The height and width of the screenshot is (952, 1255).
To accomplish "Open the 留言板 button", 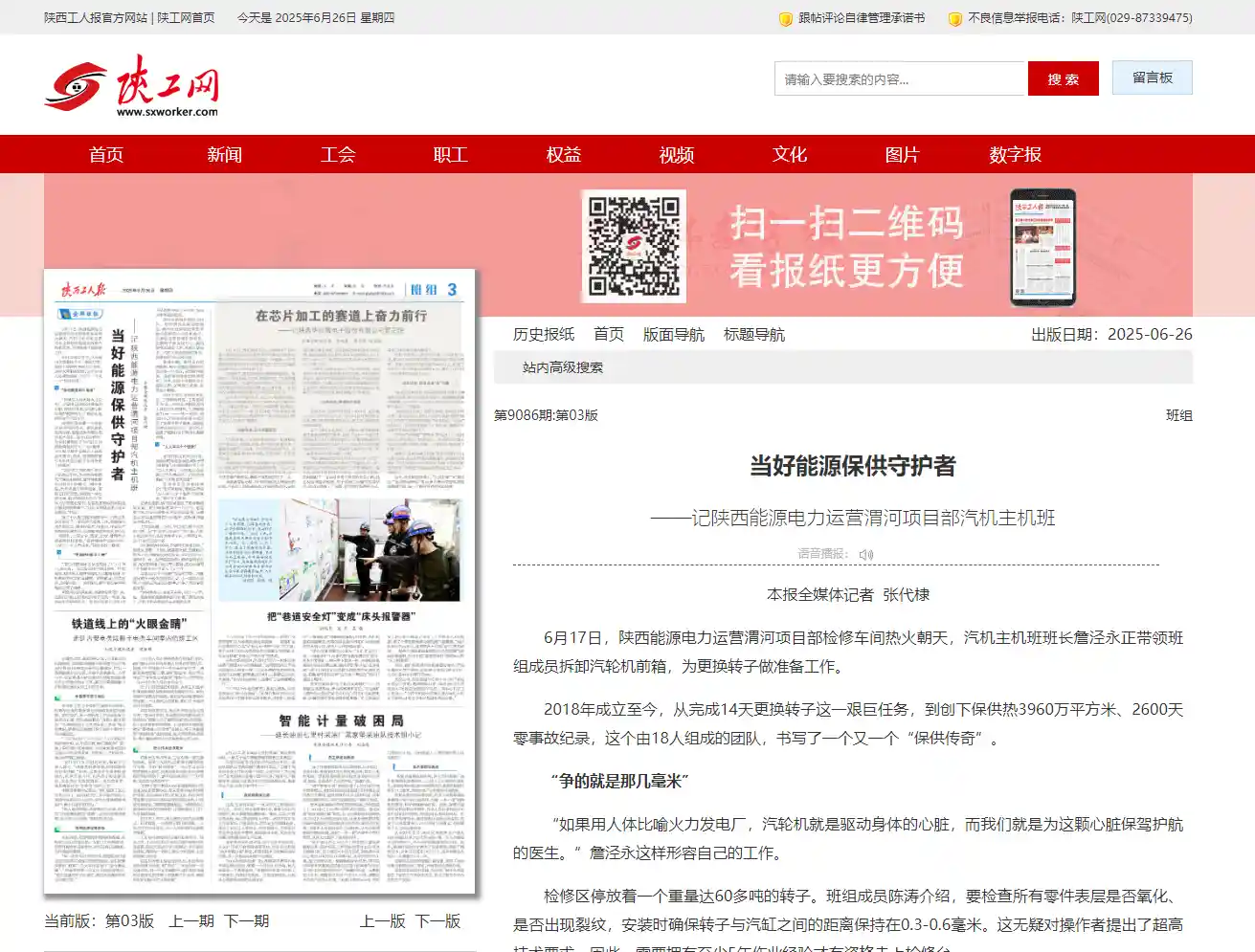I will (1152, 77).
